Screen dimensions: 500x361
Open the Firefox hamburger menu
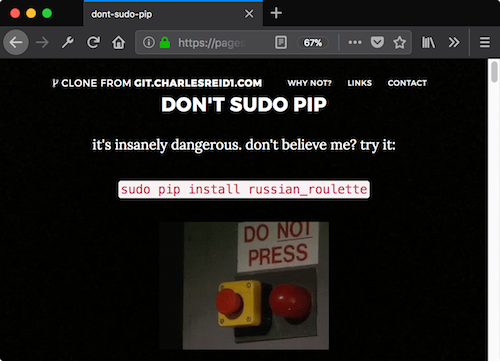click(x=485, y=42)
